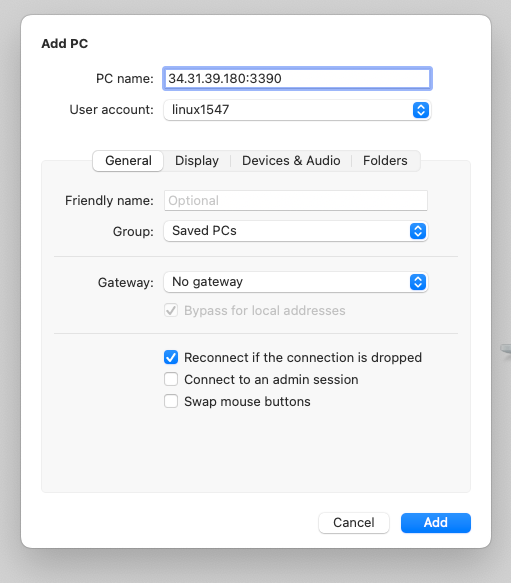Click the Add PC dialog title
511x583 pixels.
click(x=65, y=44)
